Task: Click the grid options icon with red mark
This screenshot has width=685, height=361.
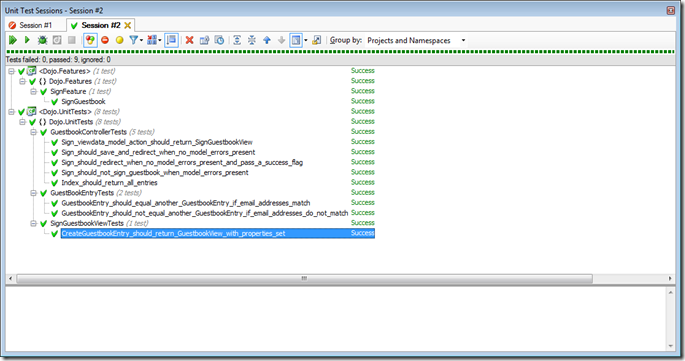Action: (x=152, y=40)
